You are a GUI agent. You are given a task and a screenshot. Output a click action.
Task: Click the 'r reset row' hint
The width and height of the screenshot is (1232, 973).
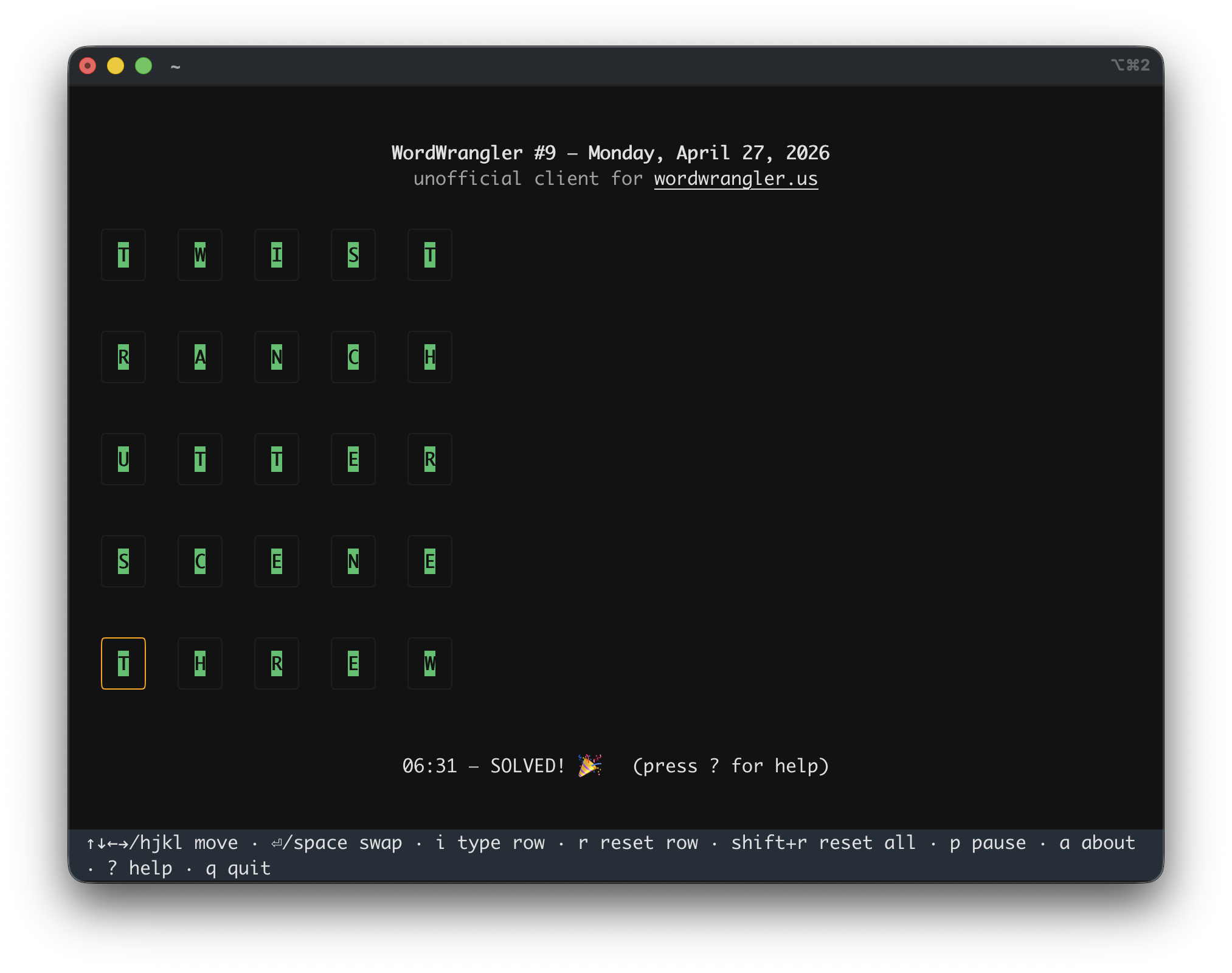638,843
